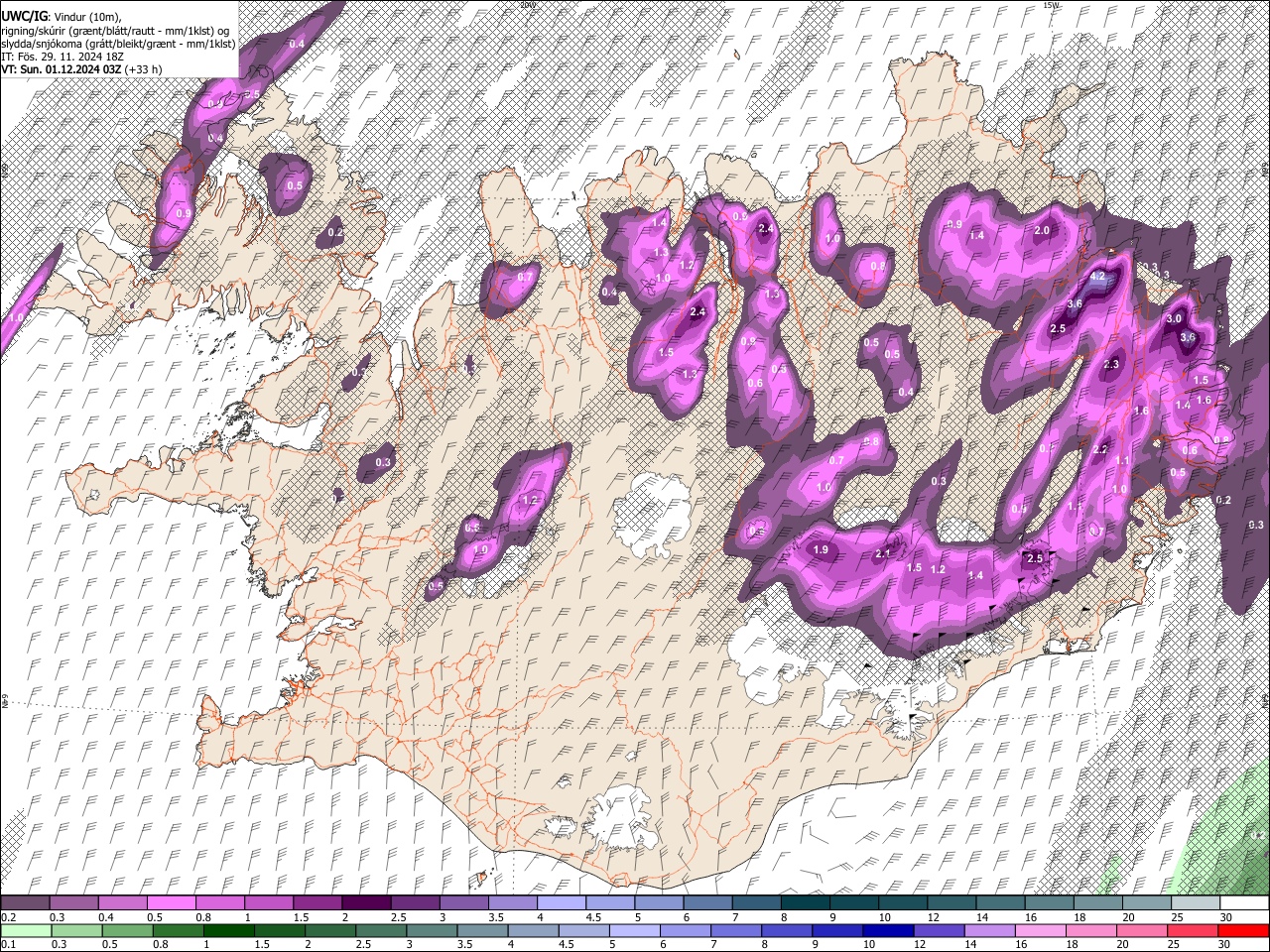Screen dimensions: 1270x952
Task: Pick the 0.8 green swatch in the lower legend
Action: 178,930
